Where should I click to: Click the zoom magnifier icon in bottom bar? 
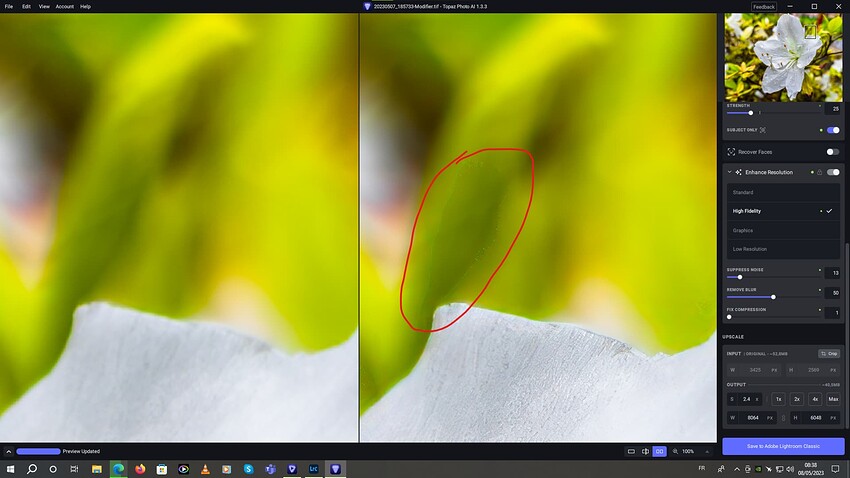click(x=675, y=451)
